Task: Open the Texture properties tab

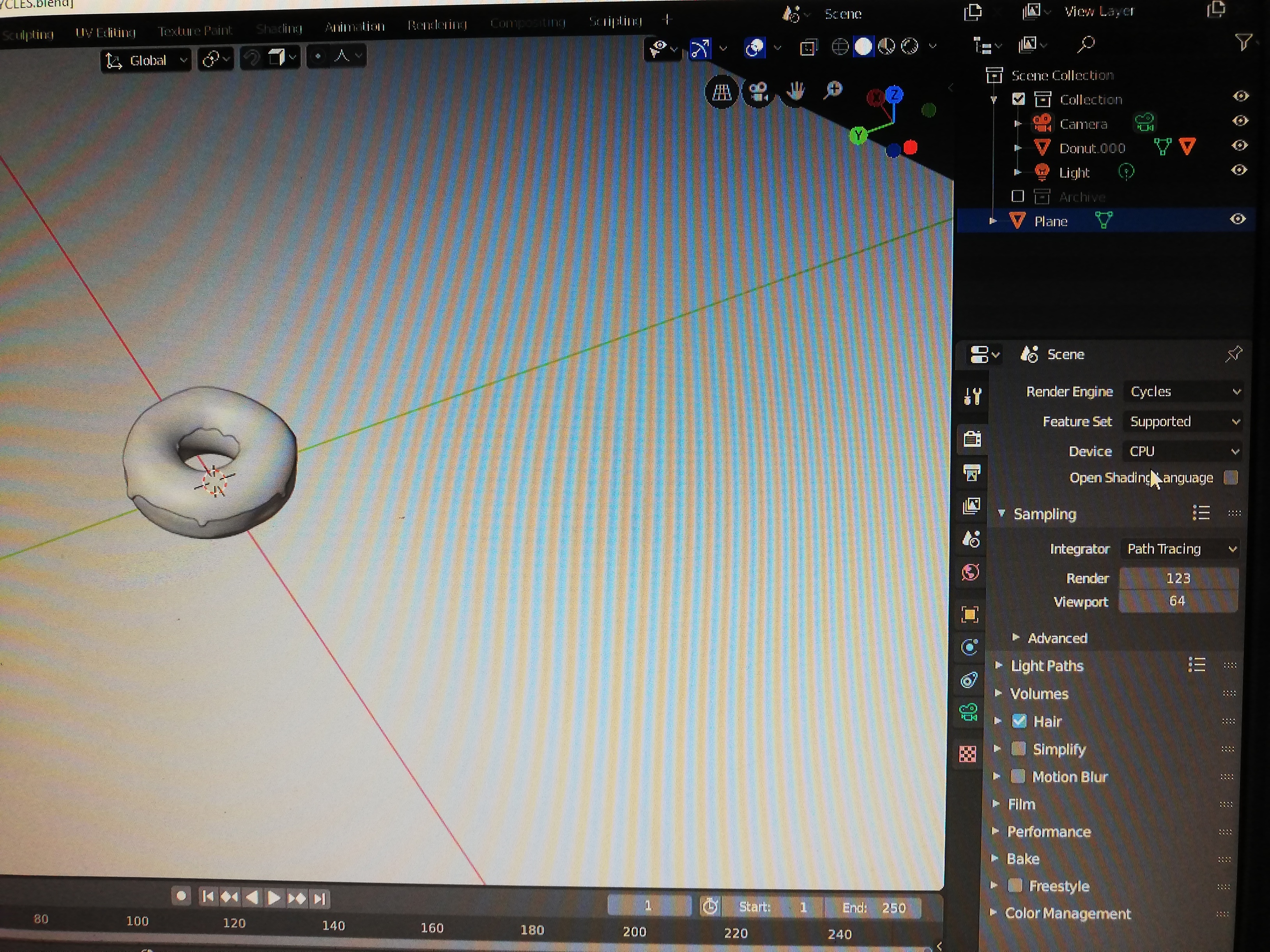Action: 968,753
